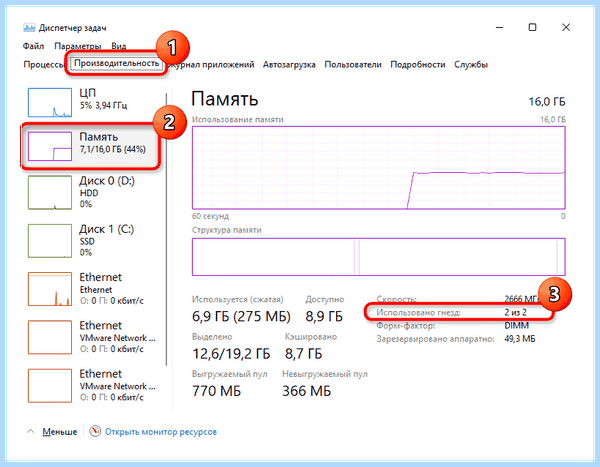Click the Task Manager title bar icon
Screen dimensions: 600x467
coord(29,28)
